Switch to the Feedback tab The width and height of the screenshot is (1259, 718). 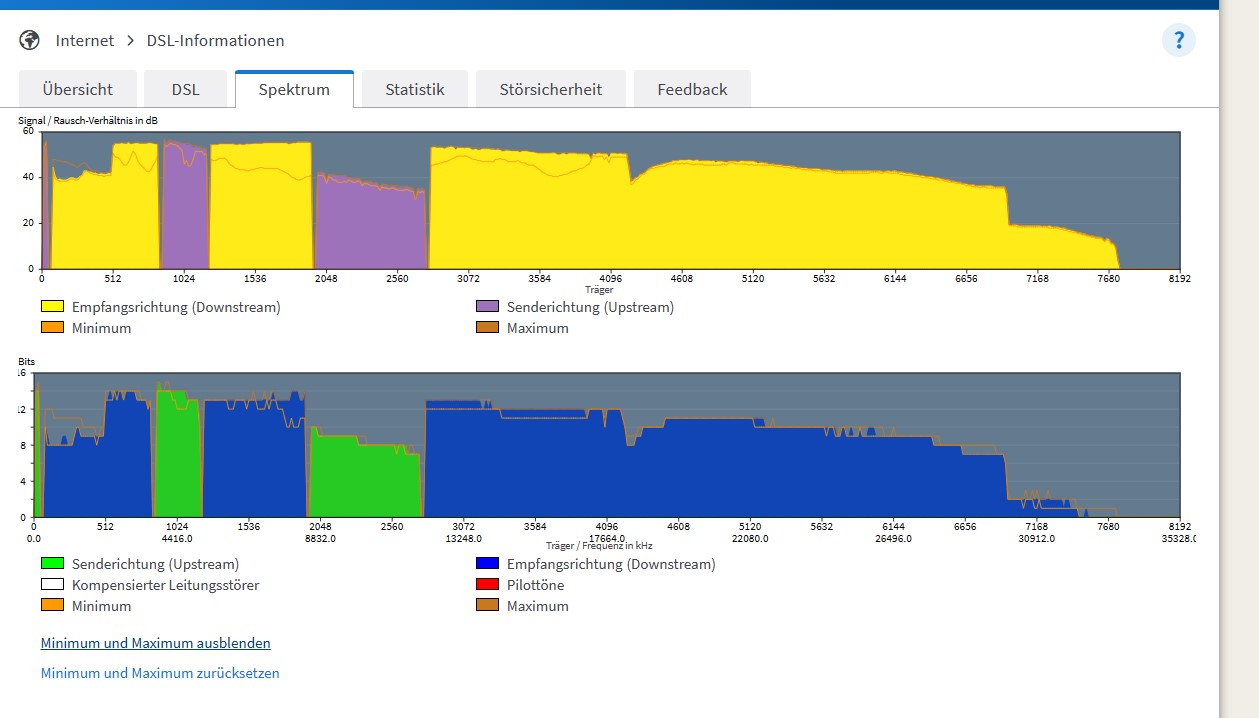[692, 89]
